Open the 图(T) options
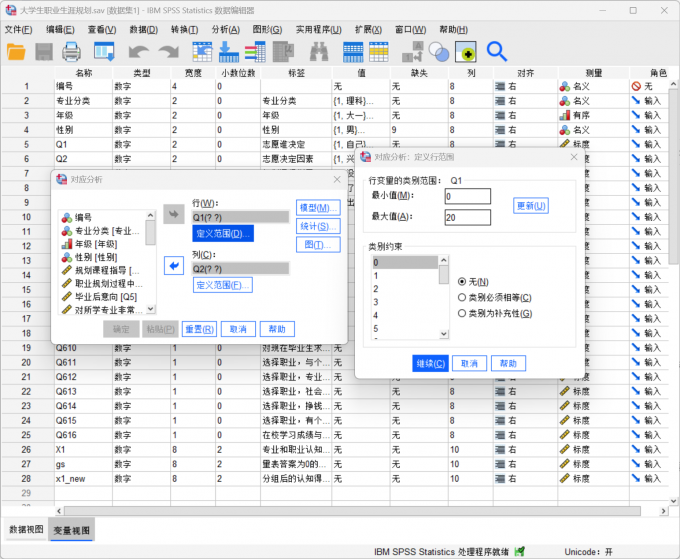The image size is (680, 559). coord(318,245)
